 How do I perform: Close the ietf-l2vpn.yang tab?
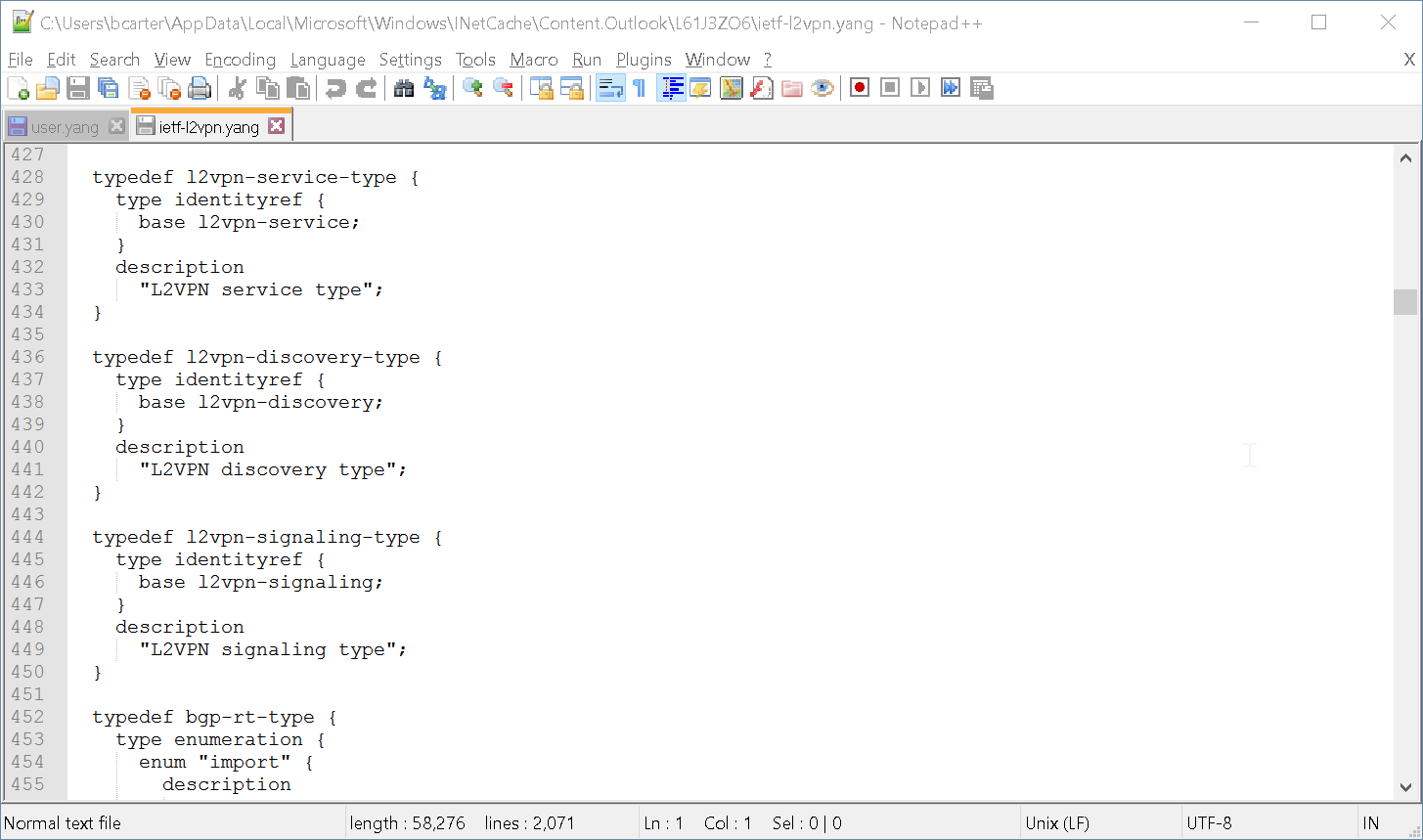(x=277, y=125)
